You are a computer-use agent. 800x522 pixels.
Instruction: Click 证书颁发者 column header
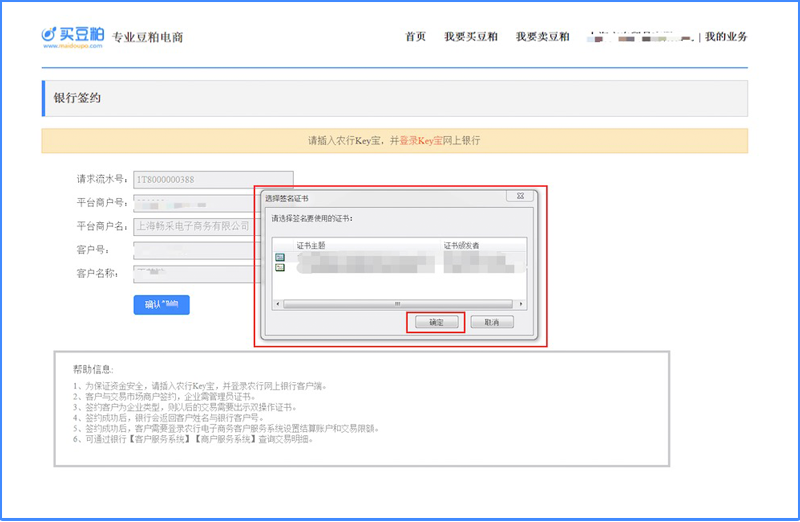click(x=462, y=244)
